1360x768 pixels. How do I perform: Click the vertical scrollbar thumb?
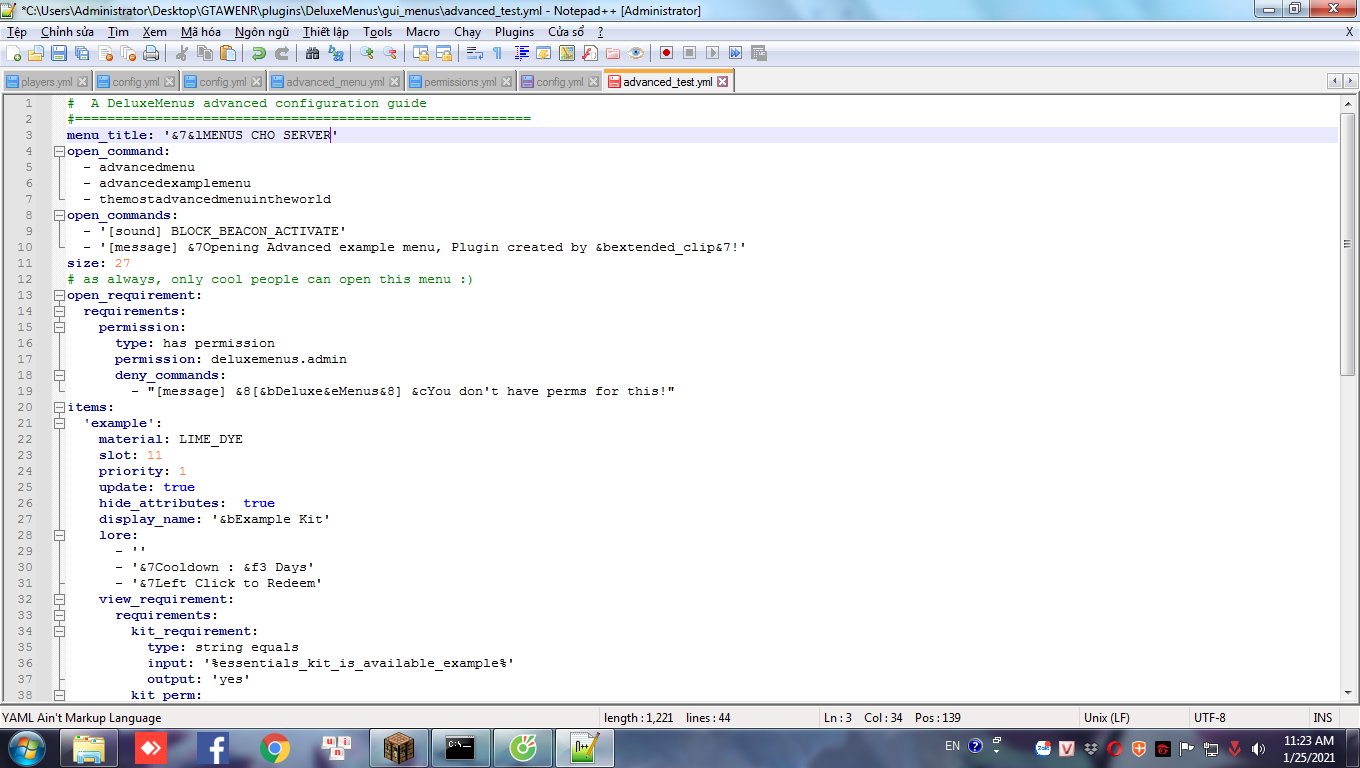coord(1348,243)
